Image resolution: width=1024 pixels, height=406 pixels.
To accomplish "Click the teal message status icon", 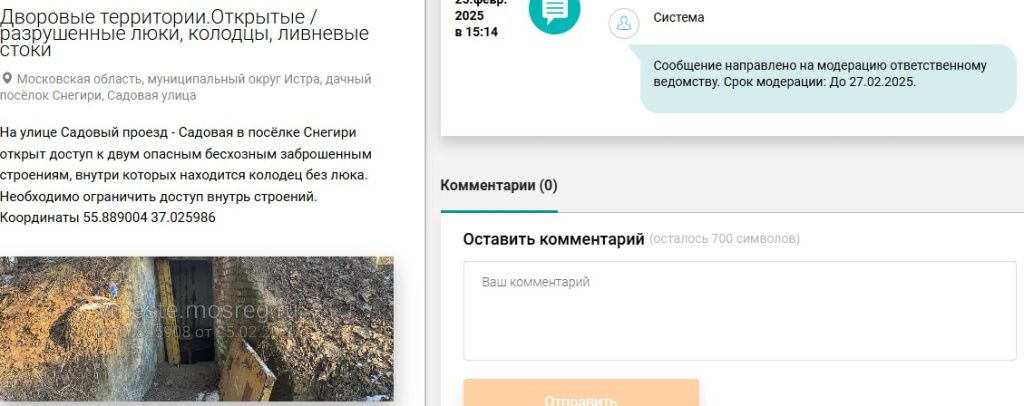I will click(x=554, y=12).
